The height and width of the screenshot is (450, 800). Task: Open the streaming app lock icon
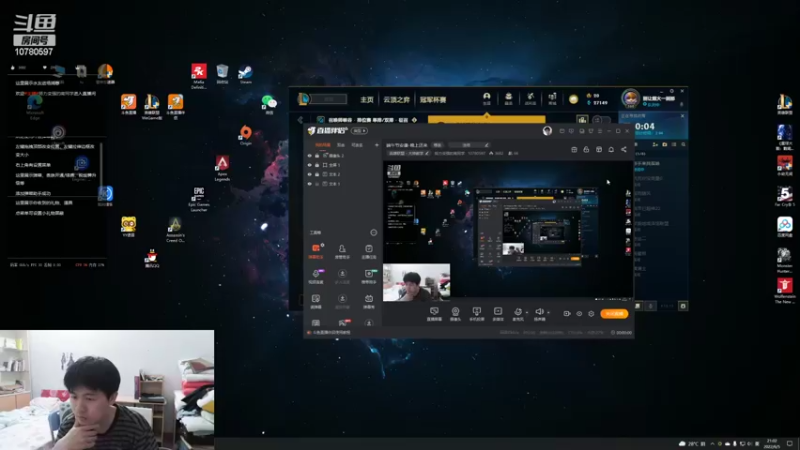click(586, 149)
